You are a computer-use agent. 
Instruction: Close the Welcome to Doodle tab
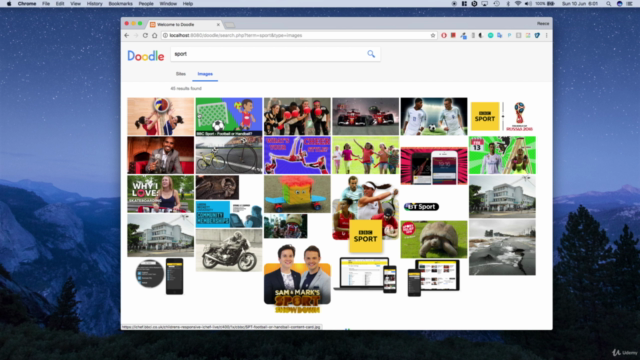tap(218, 24)
